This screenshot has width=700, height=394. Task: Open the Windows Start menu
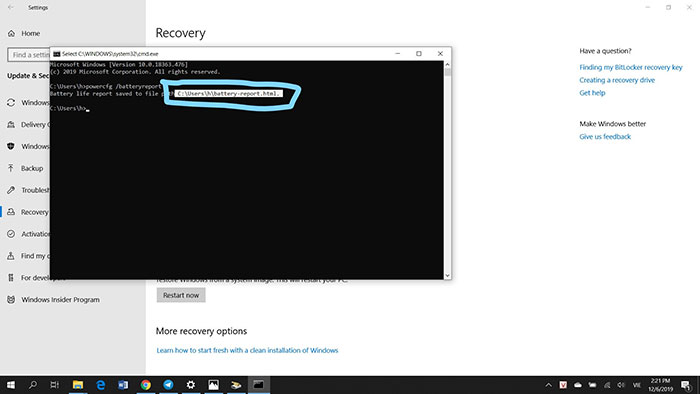tap(11, 385)
